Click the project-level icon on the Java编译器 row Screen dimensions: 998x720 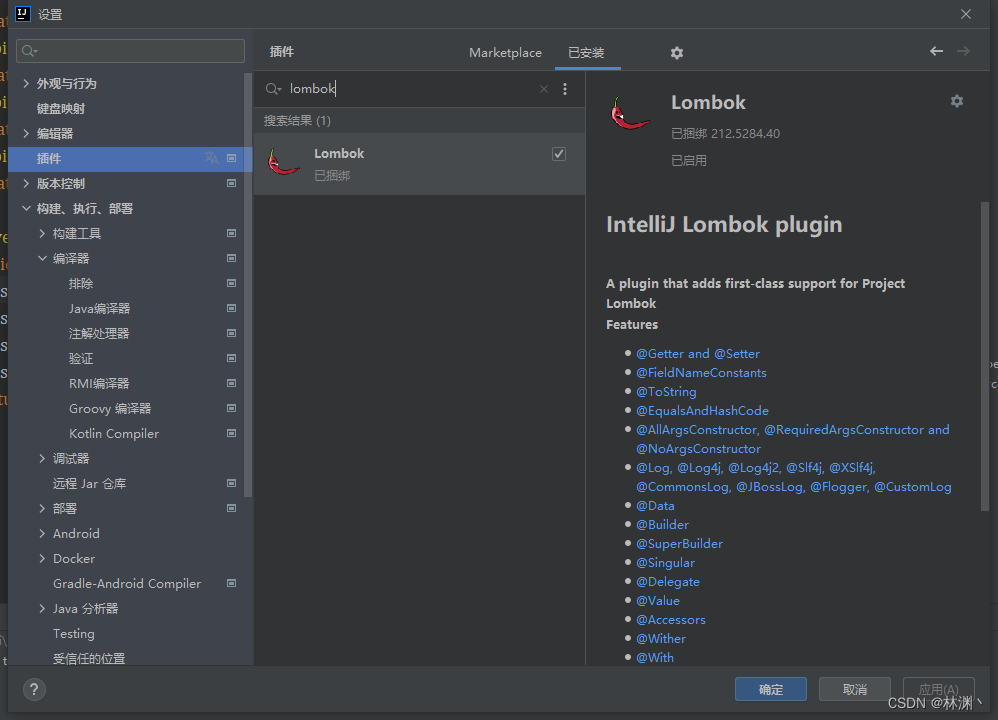[232, 308]
